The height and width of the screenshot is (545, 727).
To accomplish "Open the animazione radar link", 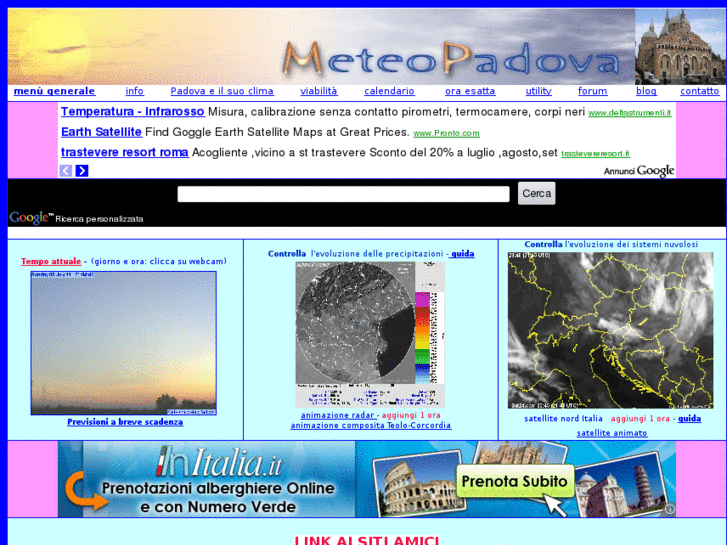I will point(338,416).
